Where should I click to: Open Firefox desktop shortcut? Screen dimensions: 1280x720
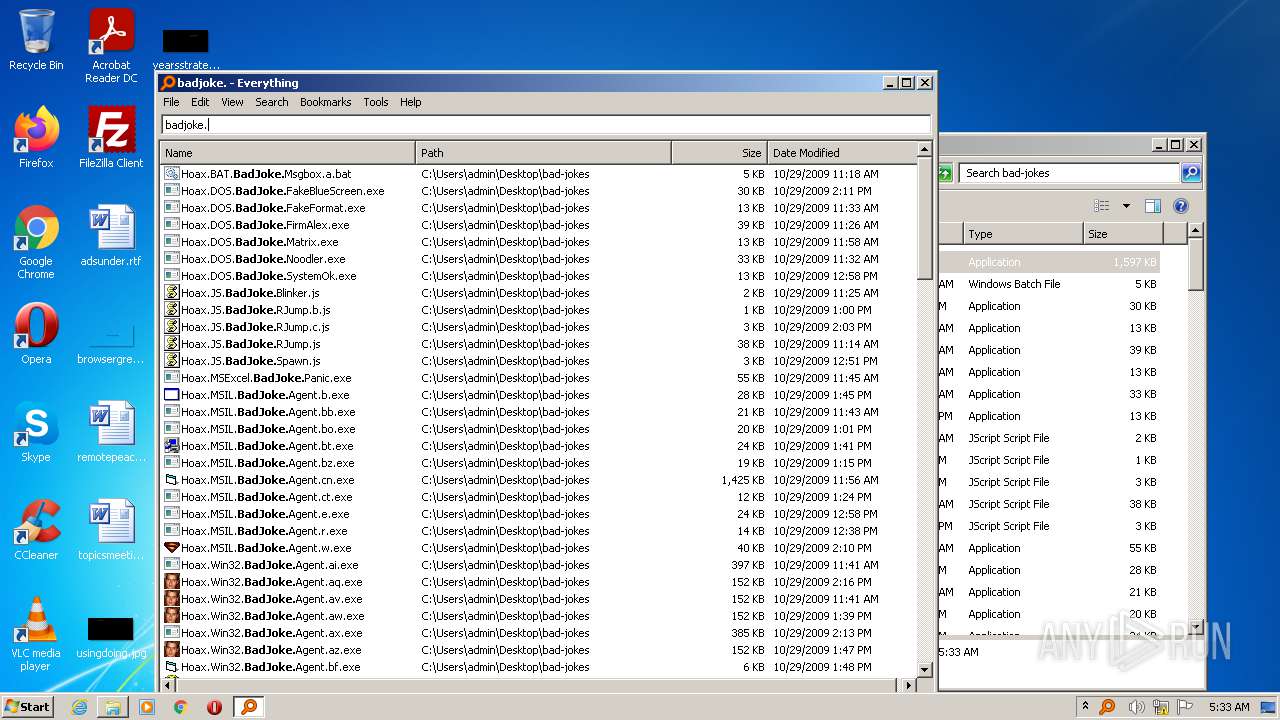[x=36, y=138]
